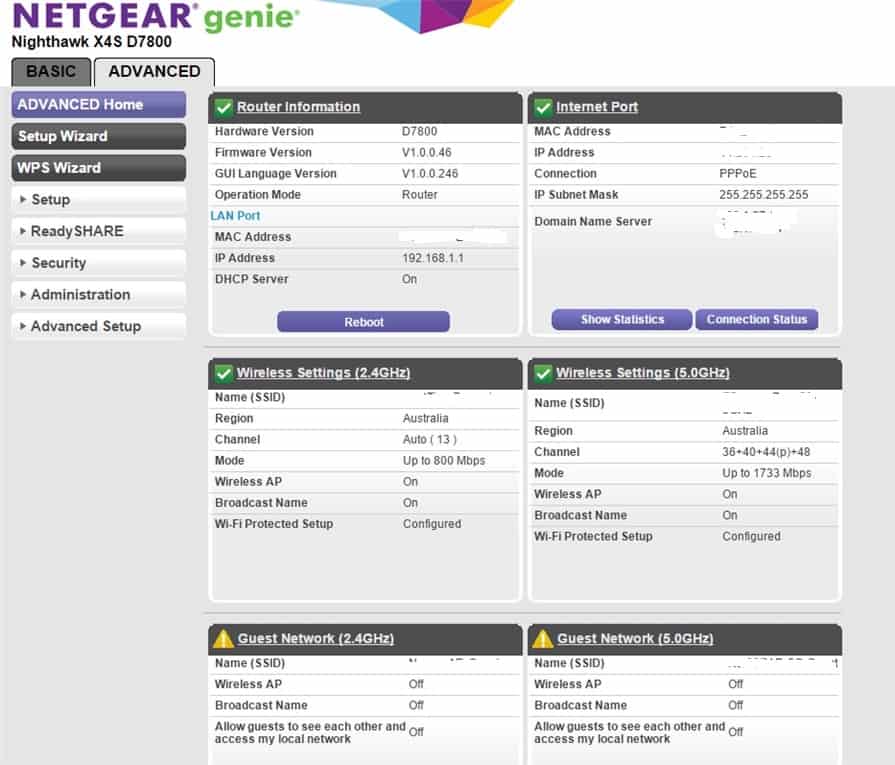Click the DHCP Server label

click(251, 279)
